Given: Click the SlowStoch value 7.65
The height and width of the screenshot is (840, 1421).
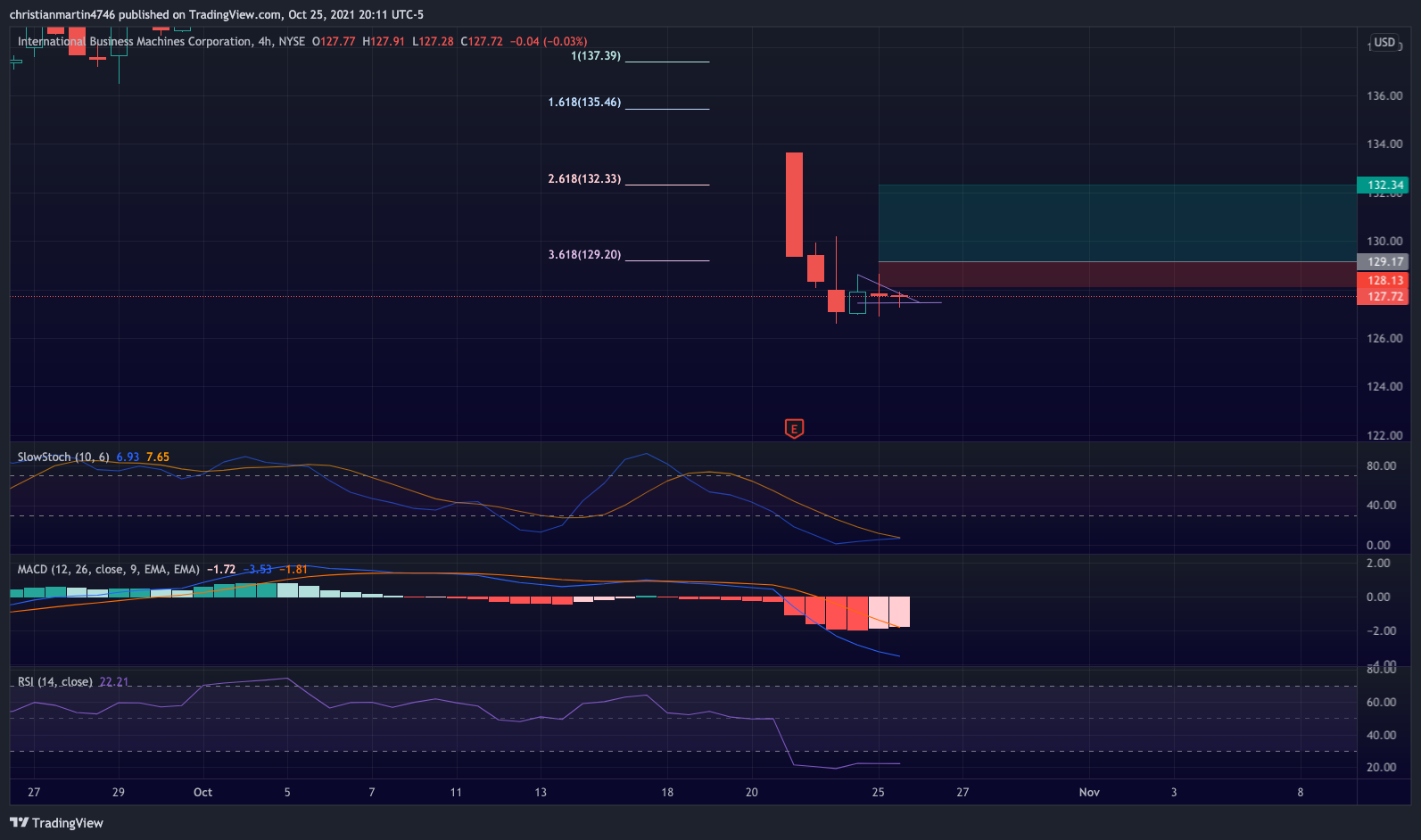Looking at the screenshot, I should (158, 457).
